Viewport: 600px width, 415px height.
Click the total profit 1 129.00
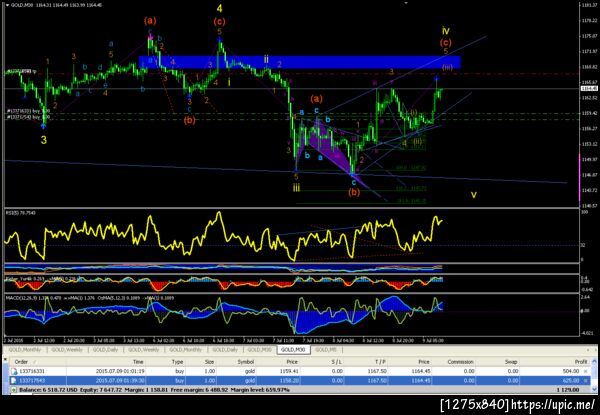[568, 390]
